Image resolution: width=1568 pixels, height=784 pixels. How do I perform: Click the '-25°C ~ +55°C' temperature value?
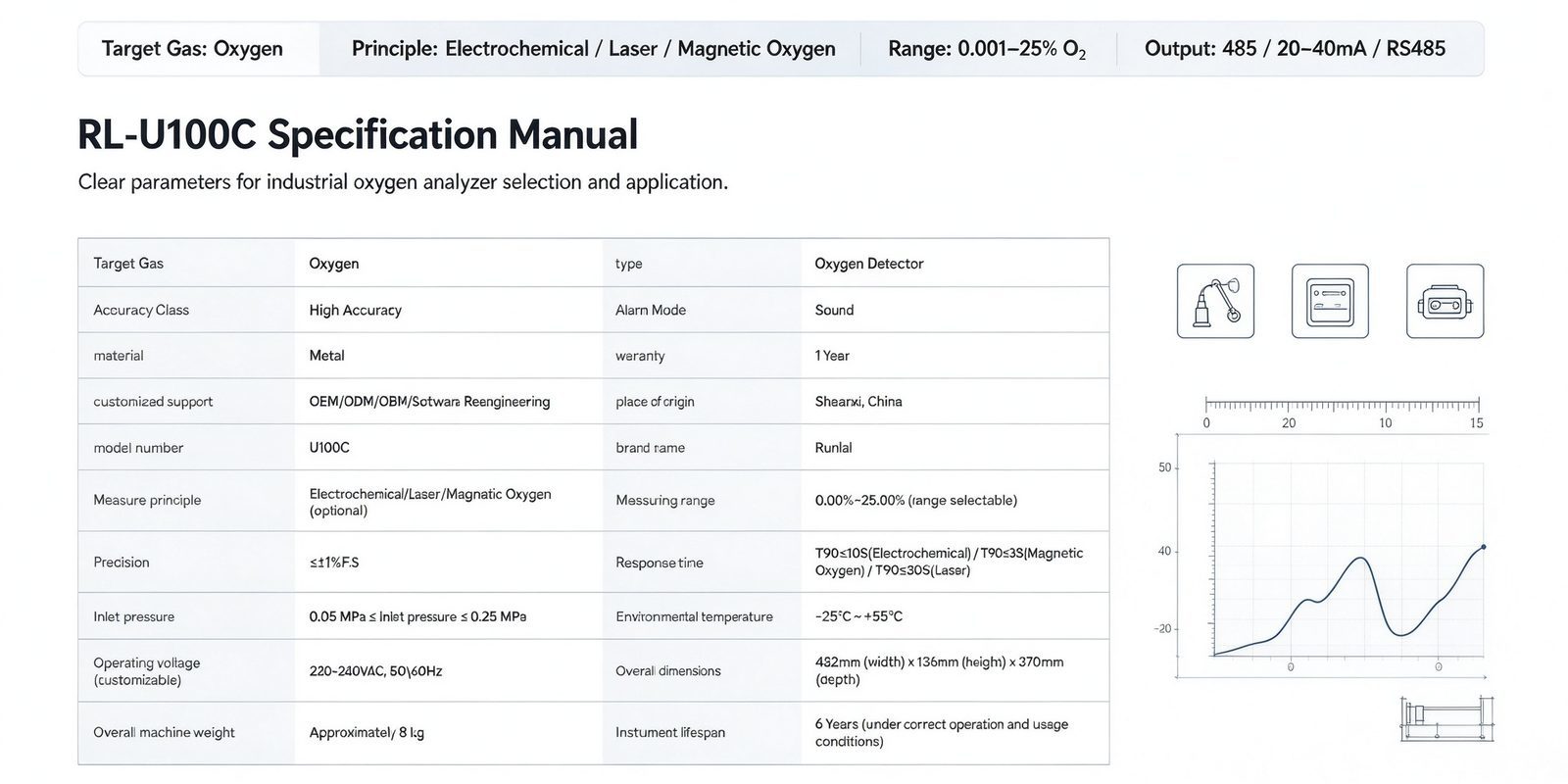[x=858, y=616]
